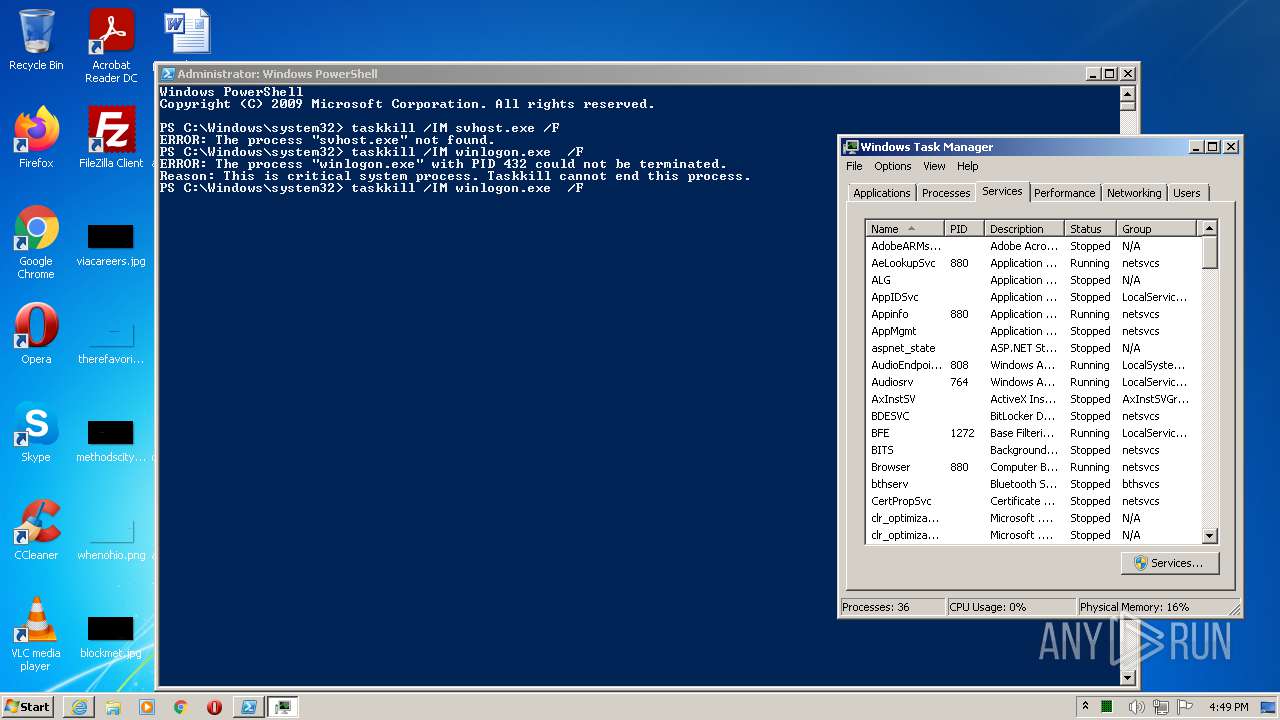Open the Task Manager title bar icon
The height and width of the screenshot is (720, 1280).
[x=850, y=147]
